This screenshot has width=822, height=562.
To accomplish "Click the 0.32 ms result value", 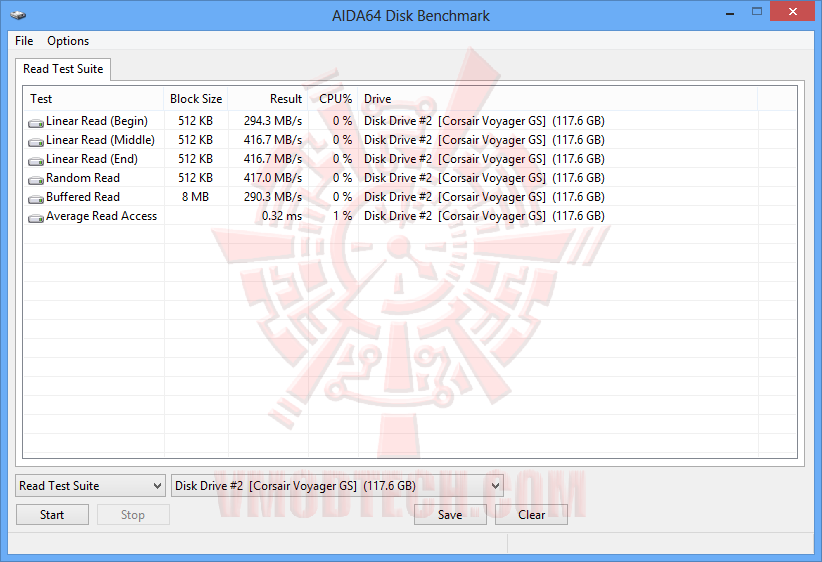I will pos(282,216).
